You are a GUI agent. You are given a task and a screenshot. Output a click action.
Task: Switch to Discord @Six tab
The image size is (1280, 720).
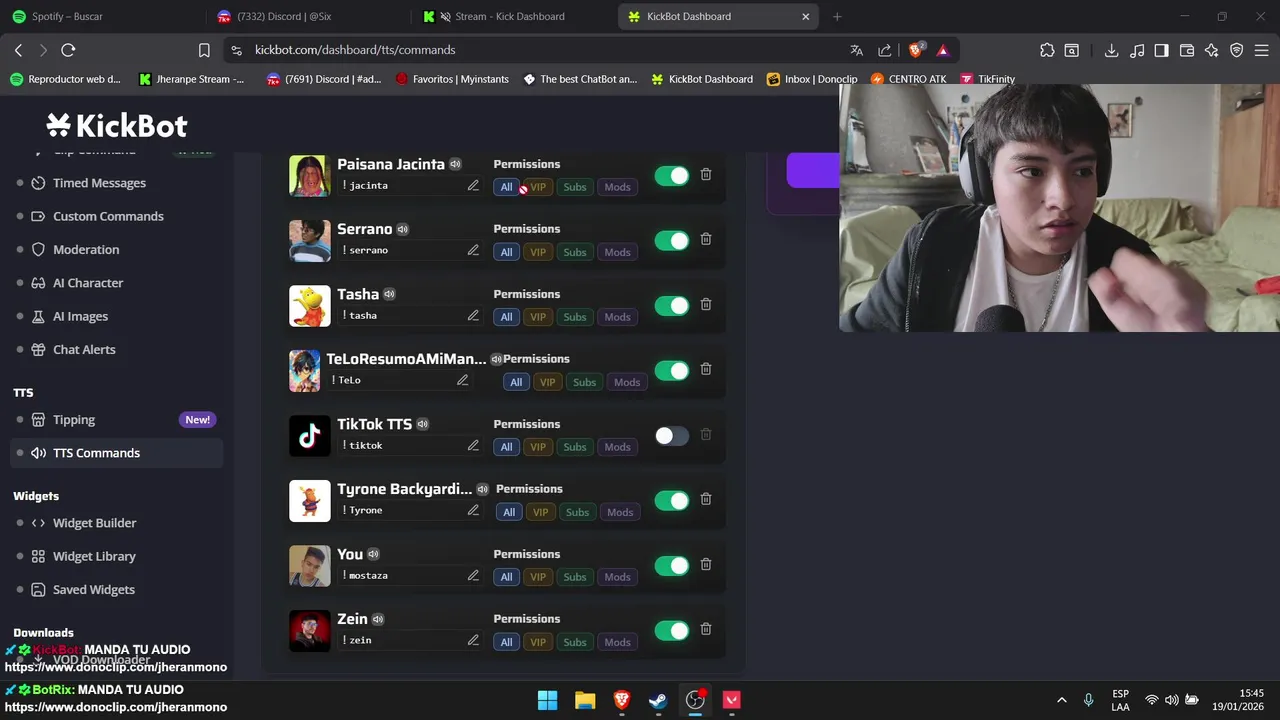[x=307, y=16]
